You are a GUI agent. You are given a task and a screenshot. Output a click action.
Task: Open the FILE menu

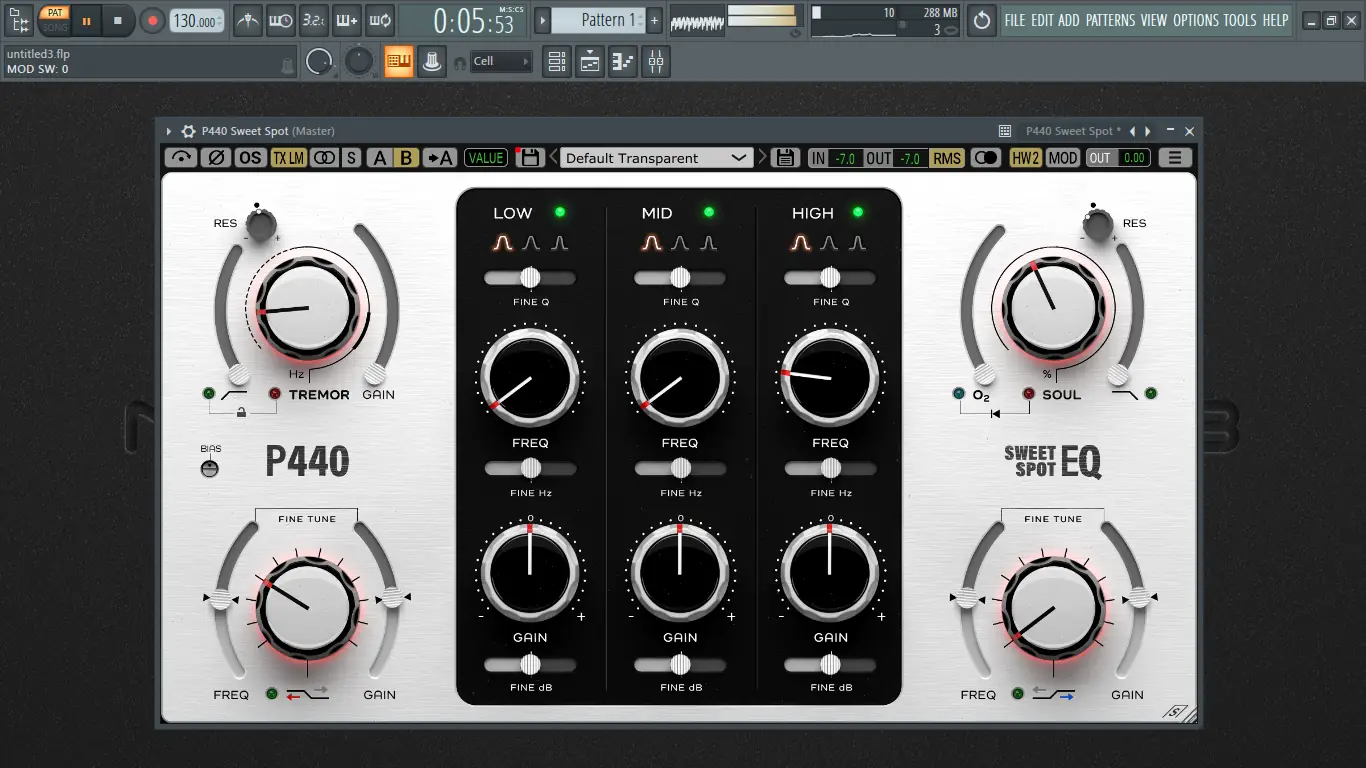click(1015, 20)
